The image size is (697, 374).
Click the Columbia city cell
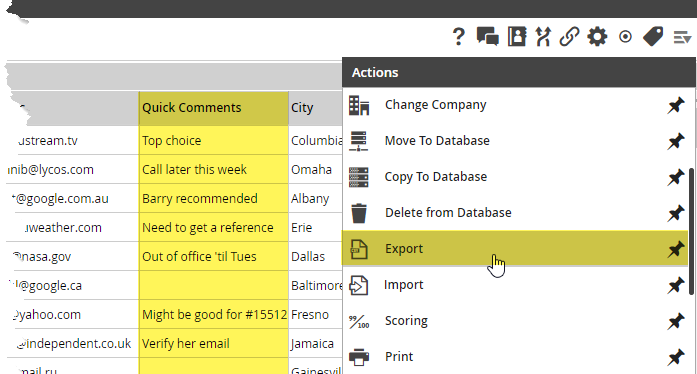(316, 141)
